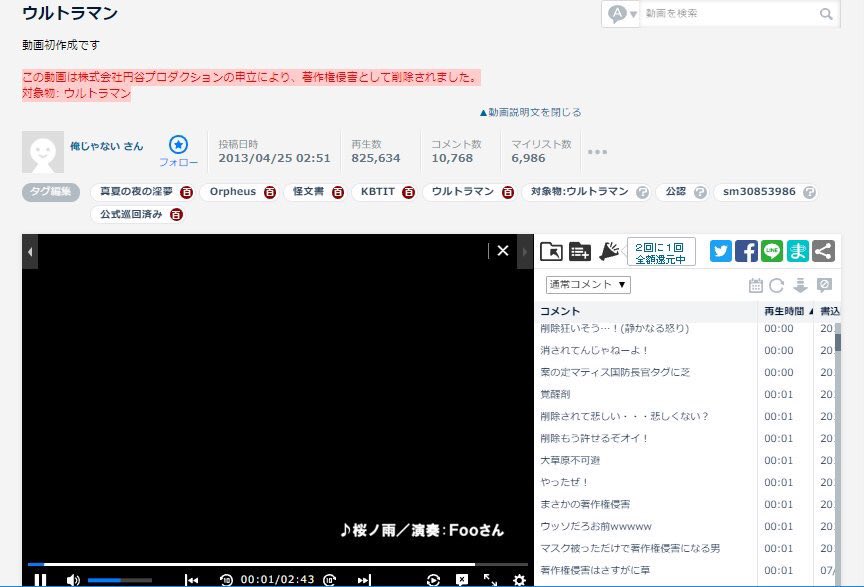Jump to the start of the video
Image resolution: width=864 pixels, height=587 pixels.
[x=191, y=580]
